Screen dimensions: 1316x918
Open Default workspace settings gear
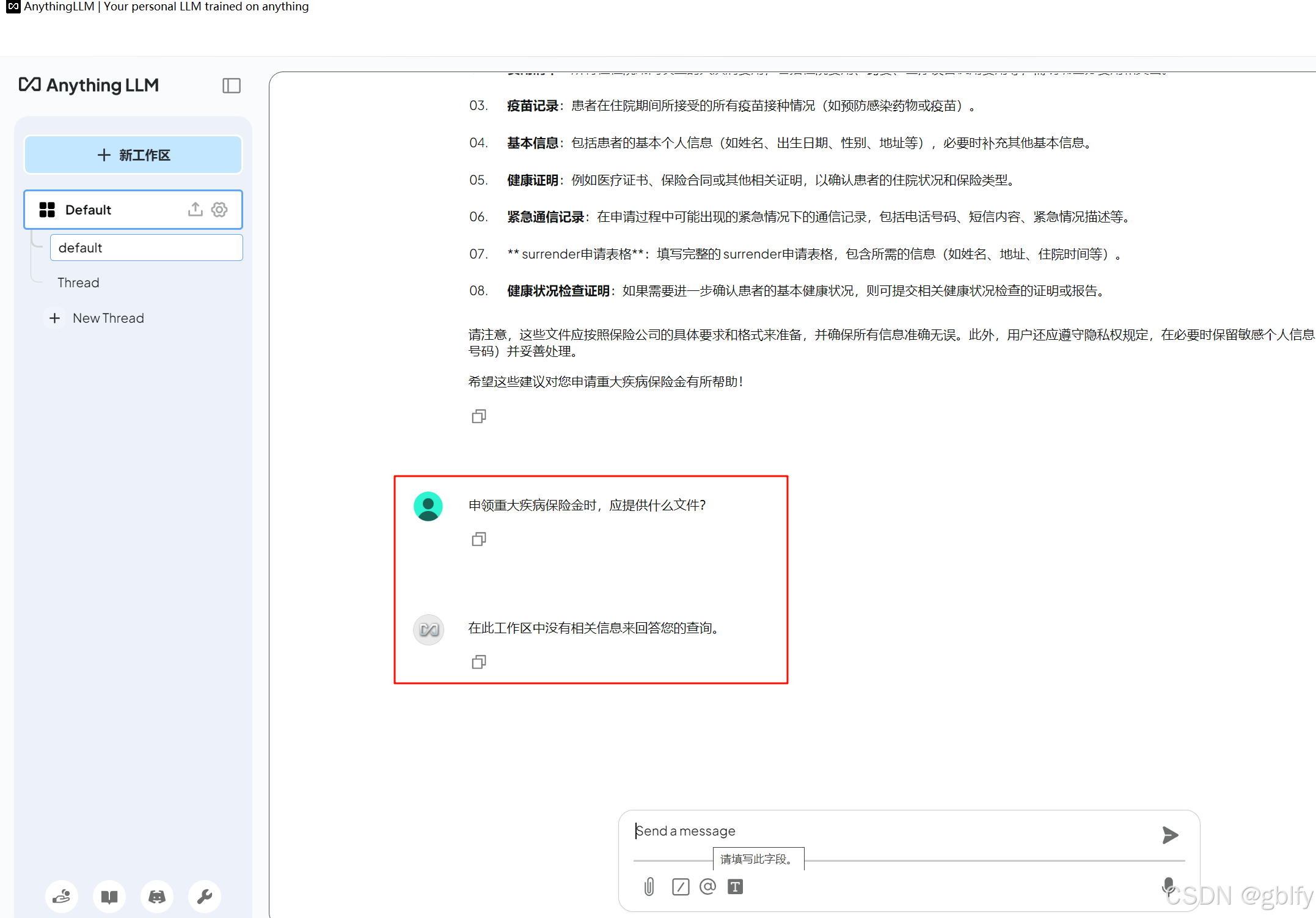point(219,210)
